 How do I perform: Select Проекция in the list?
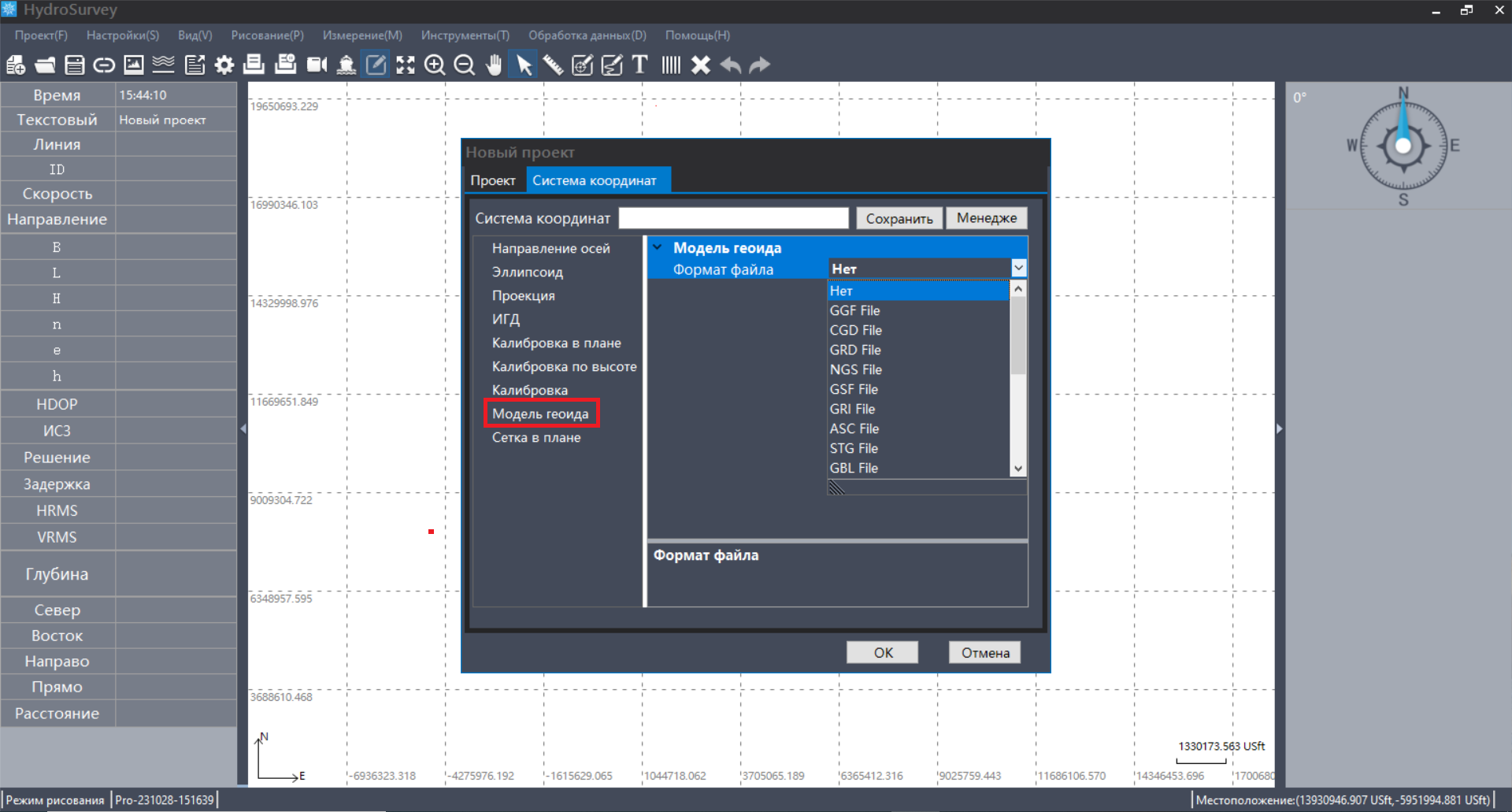[x=524, y=295]
